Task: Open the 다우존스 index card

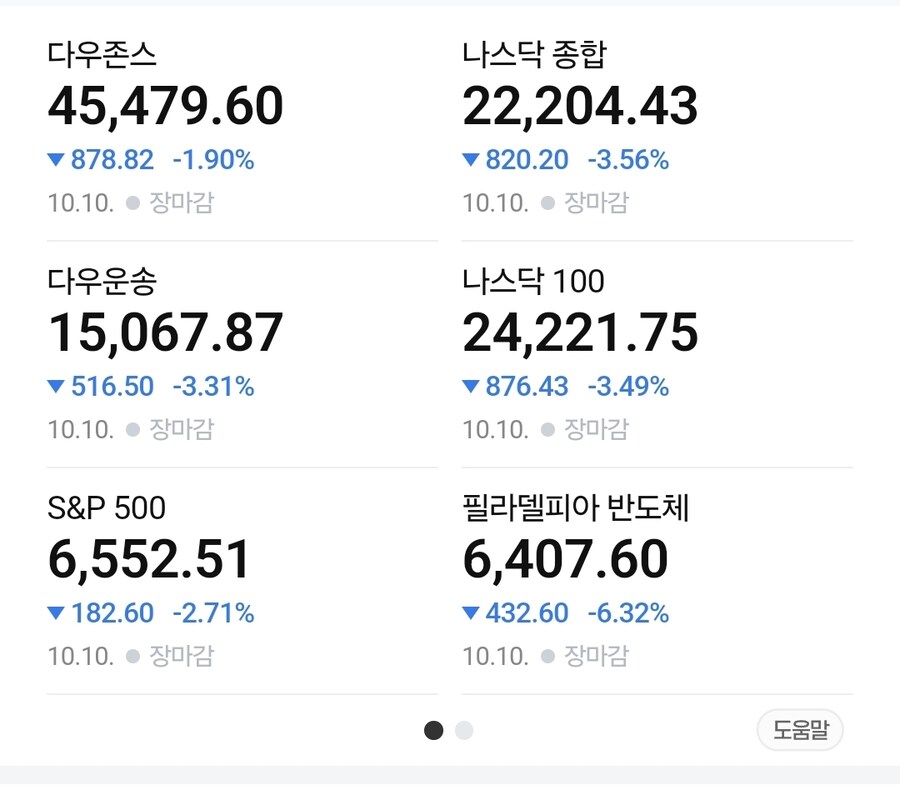Action: [x=102, y=54]
